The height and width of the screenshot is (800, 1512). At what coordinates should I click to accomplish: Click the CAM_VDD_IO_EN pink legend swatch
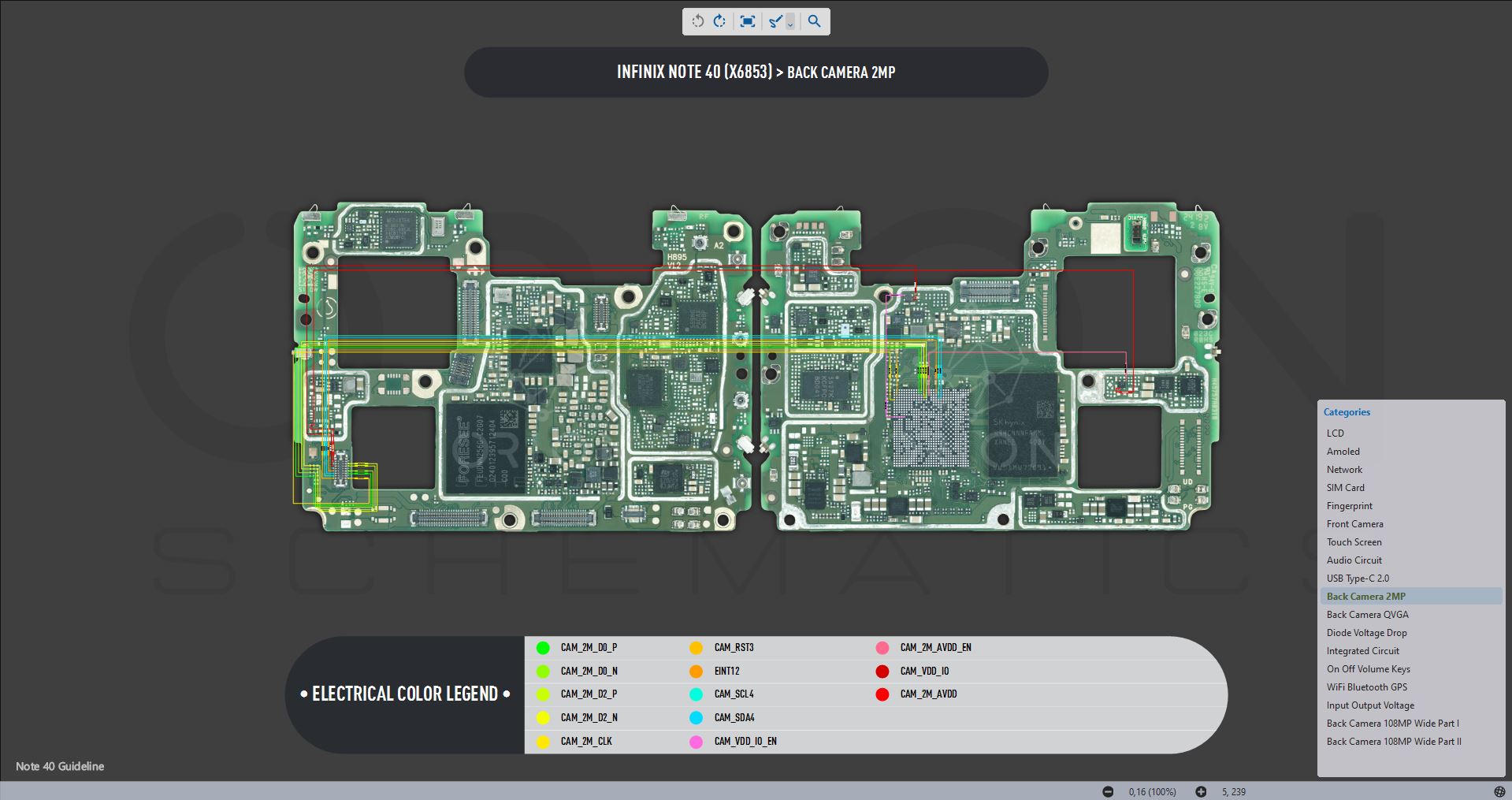click(696, 742)
